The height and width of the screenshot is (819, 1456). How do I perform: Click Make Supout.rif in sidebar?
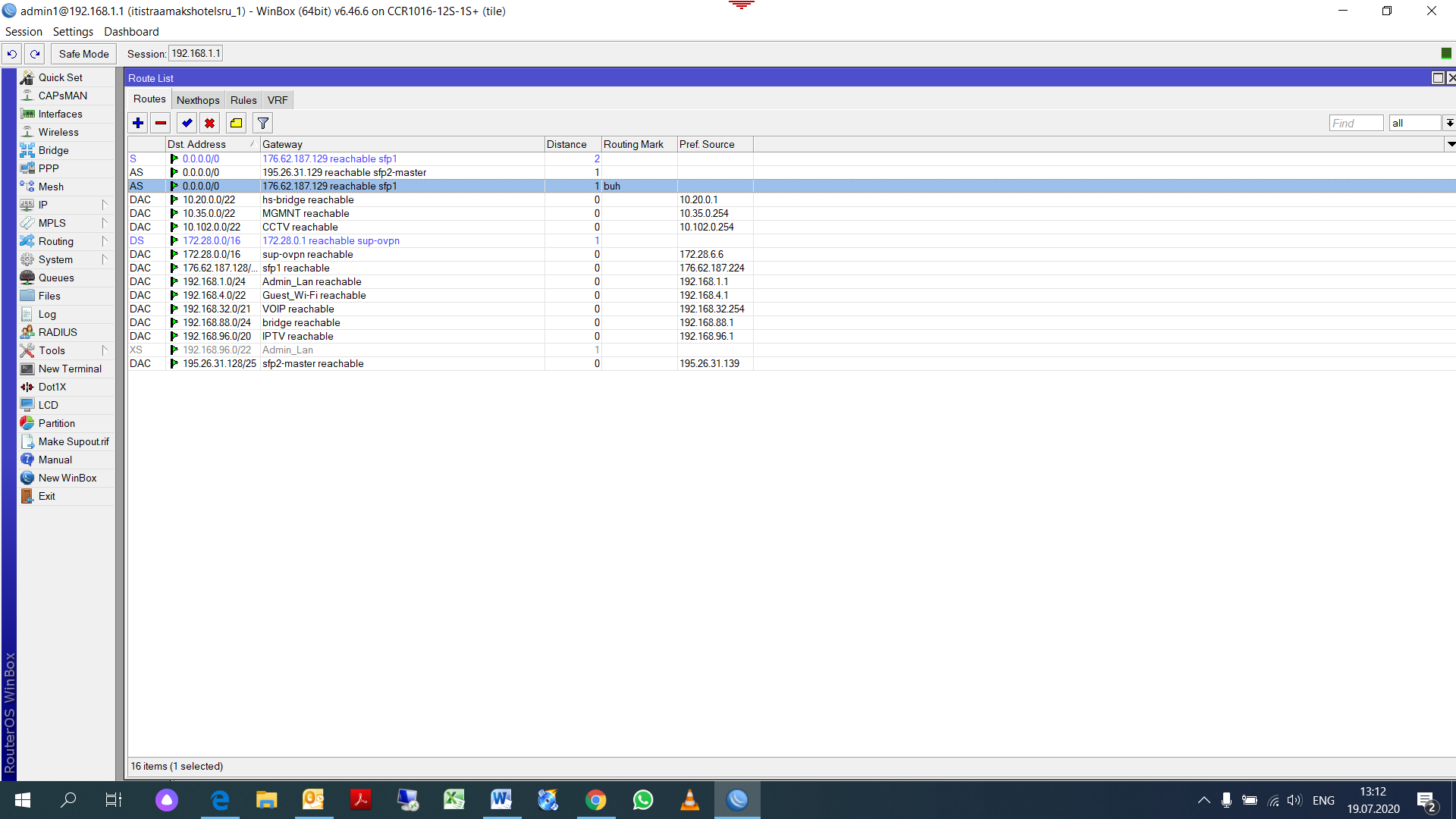pos(66,441)
